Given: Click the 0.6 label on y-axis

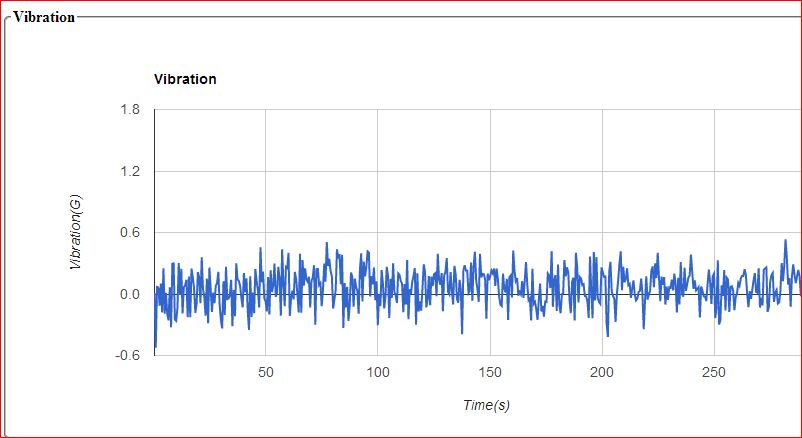Looking at the screenshot, I should tap(130, 233).
